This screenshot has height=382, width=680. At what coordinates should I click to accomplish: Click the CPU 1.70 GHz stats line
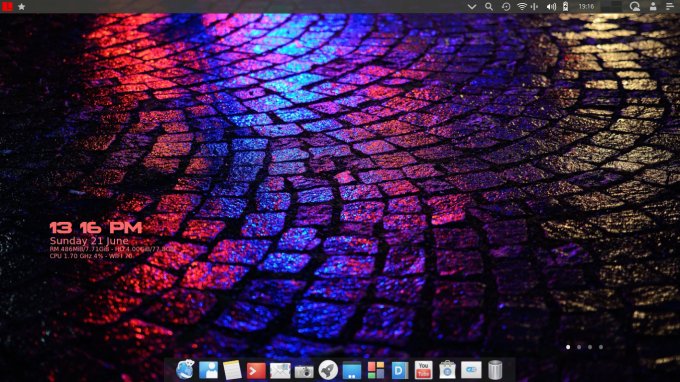click(x=91, y=256)
